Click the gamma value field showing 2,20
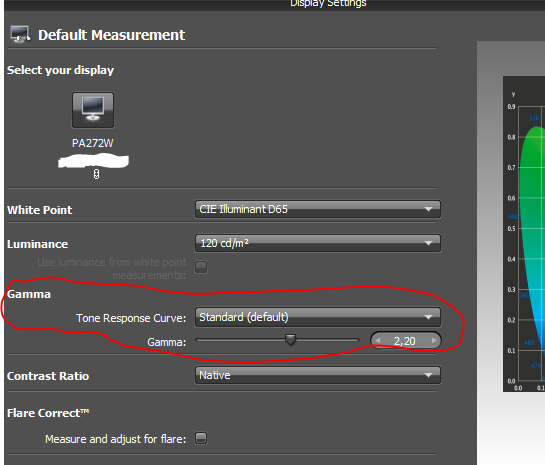Image resolution: width=545 pixels, height=465 pixels. click(406, 341)
